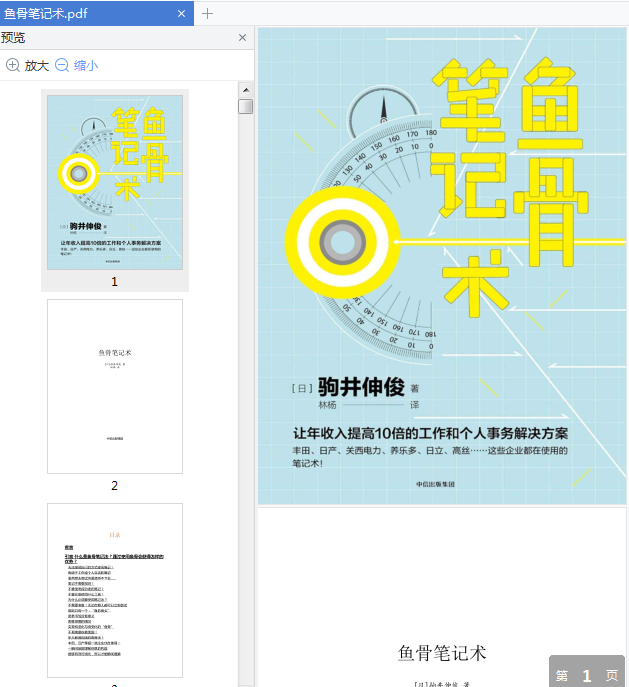The height and width of the screenshot is (687, 629).
Task: Click thumbnail label number 1
Action: pos(114,281)
